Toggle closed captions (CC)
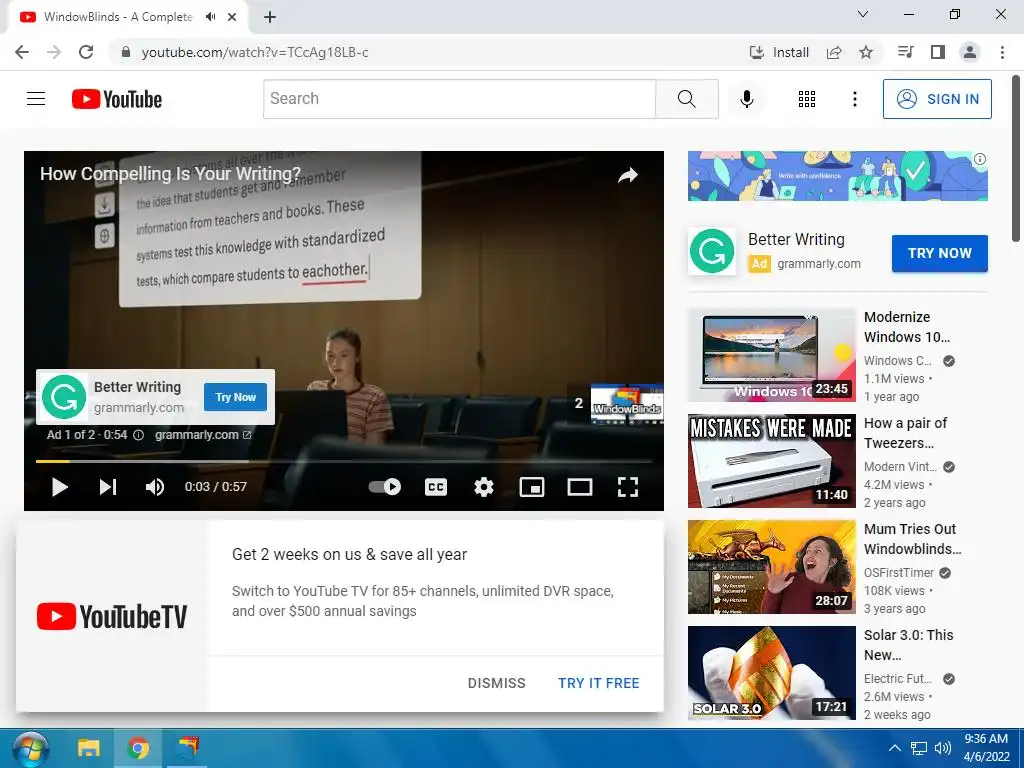The width and height of the screenshot is (1024, 768). [436, 487]
